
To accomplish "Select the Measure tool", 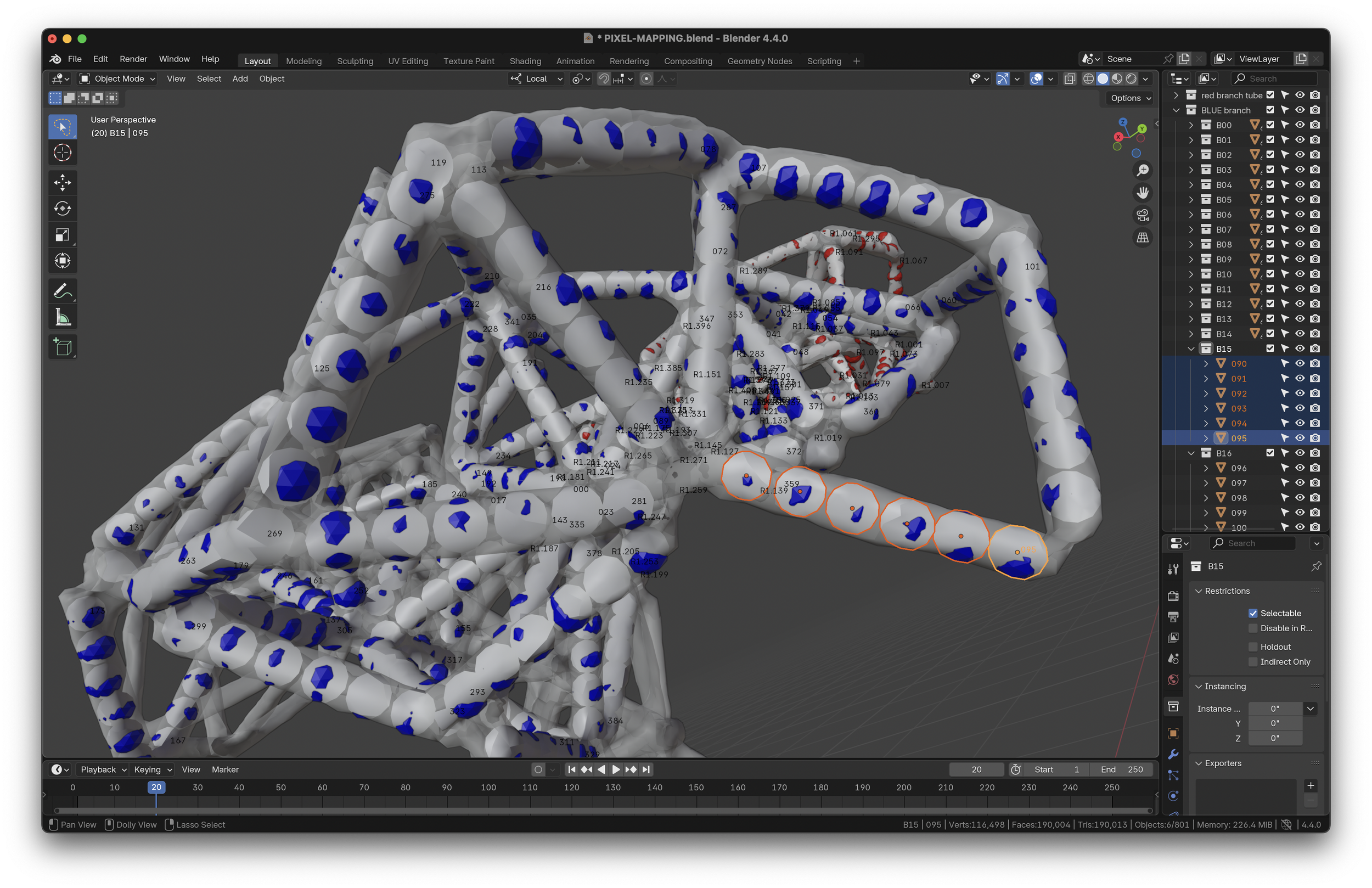I will [62, 317].
